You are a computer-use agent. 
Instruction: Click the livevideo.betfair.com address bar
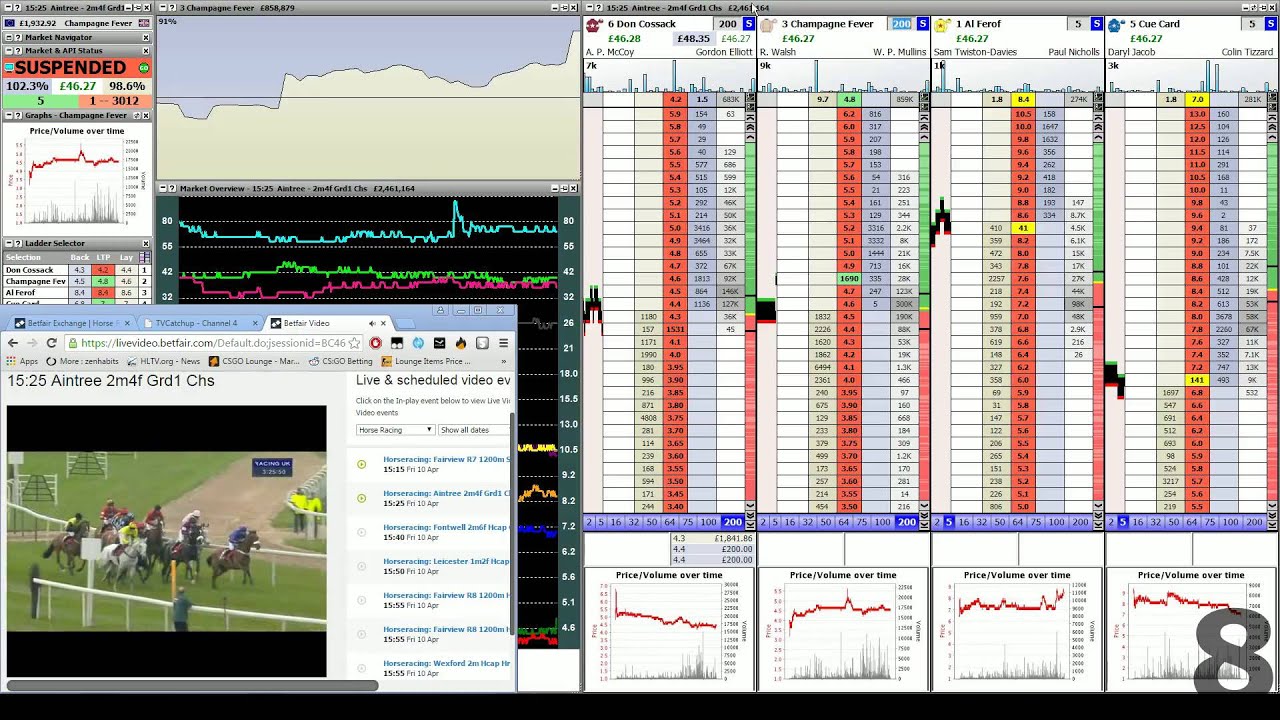click(212, 343)
